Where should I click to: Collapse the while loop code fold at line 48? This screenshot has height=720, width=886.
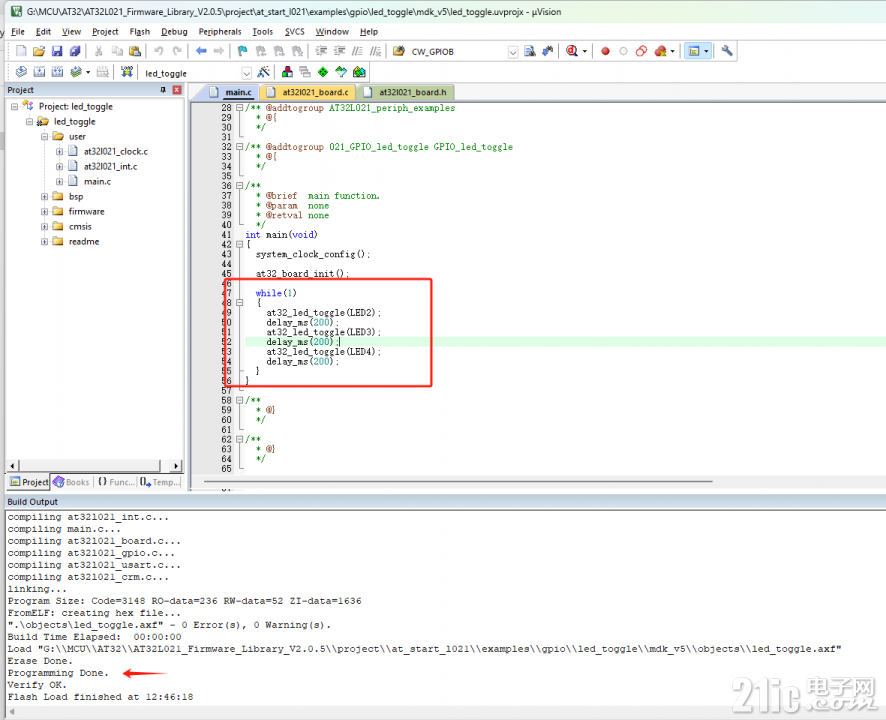coord(239,303)
